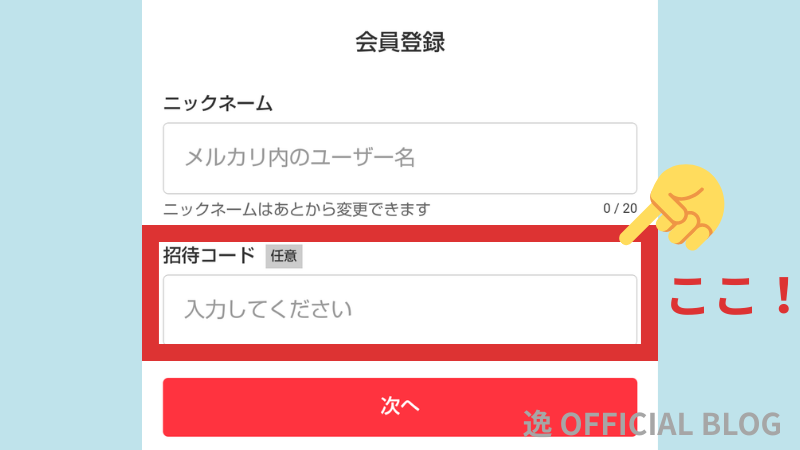Click the bottom edge of the red highlight frame
Viewport: 800px width, 450px height.
(400, 352)
